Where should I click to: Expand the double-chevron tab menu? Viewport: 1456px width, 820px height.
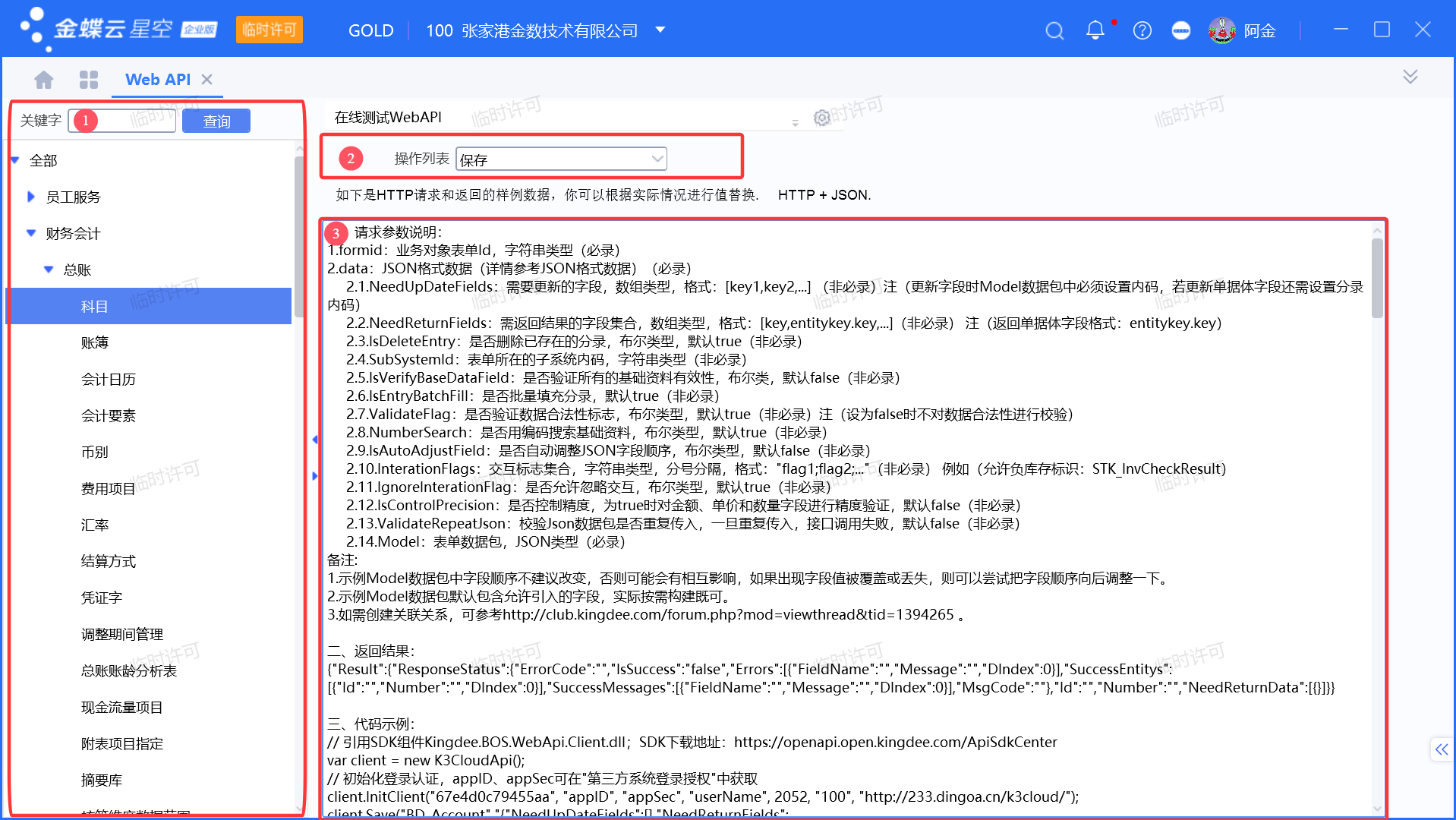coord(1410,77)
